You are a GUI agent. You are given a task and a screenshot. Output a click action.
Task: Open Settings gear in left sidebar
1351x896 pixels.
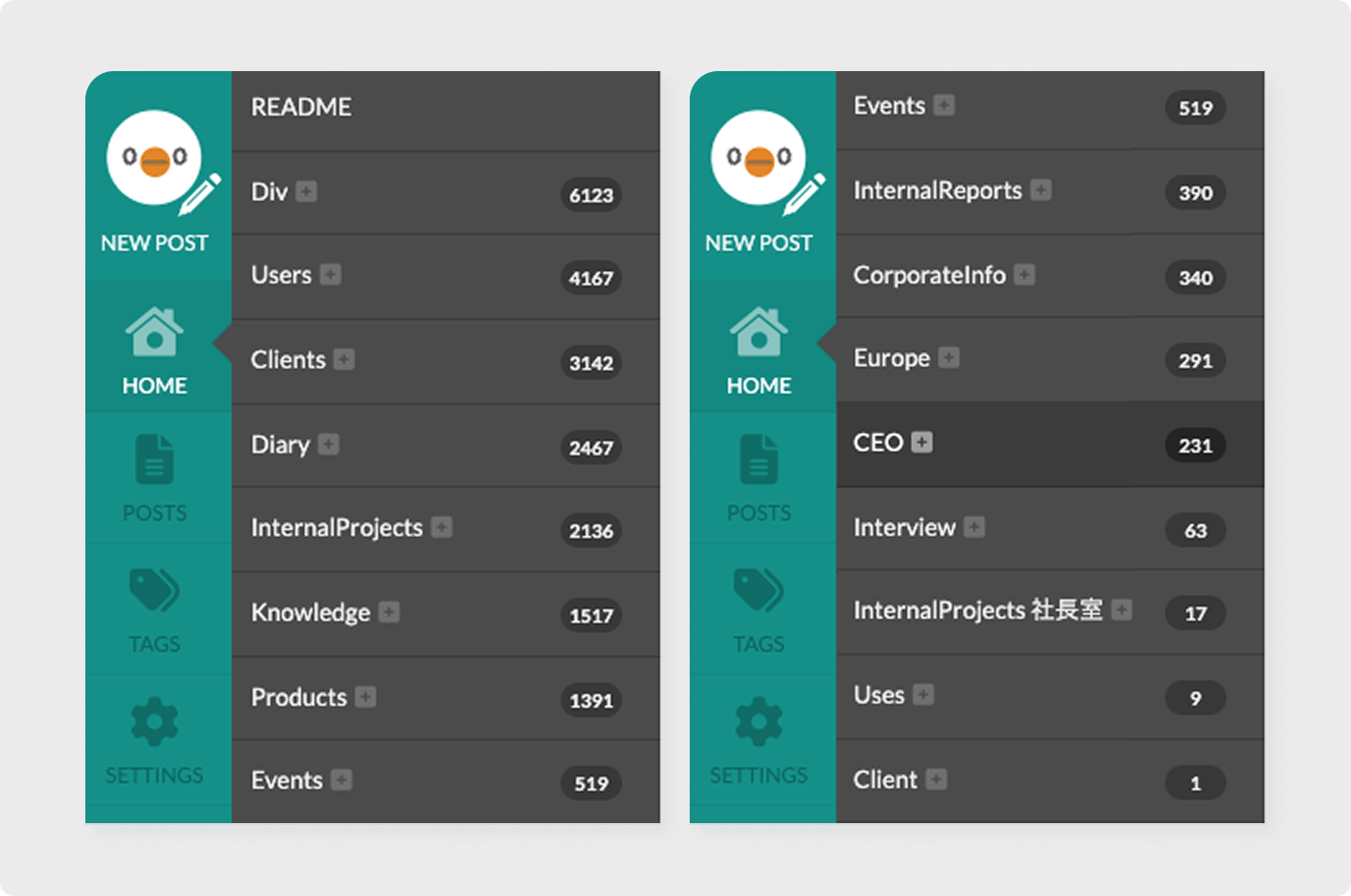pyautogui.click(x=155, y=721)
